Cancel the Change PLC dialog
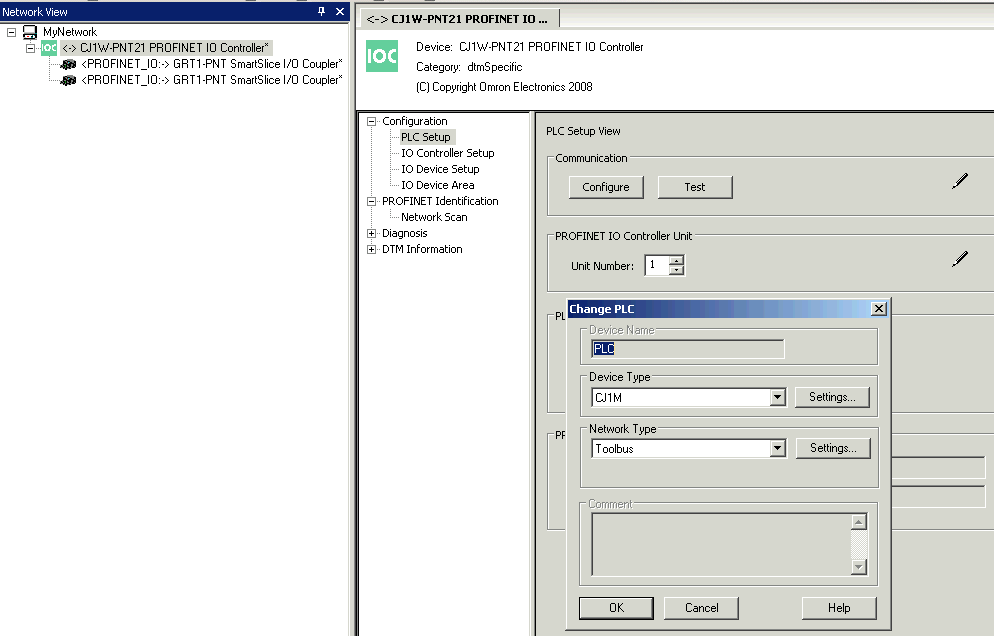This screenshot has height=636, width=994. pos(701,608)
